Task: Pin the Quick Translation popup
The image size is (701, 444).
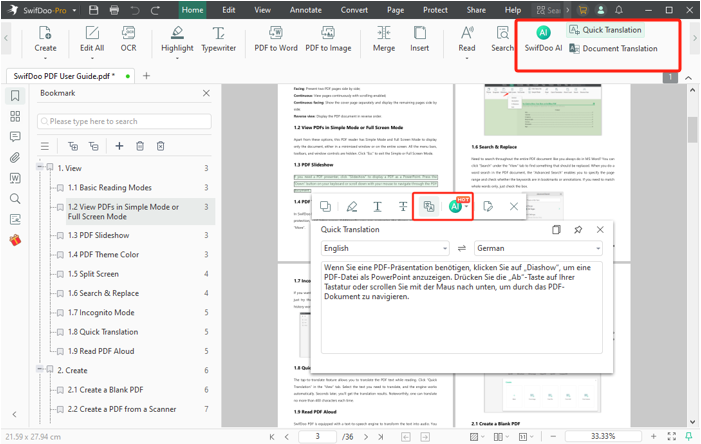Action: pos(578,229)
